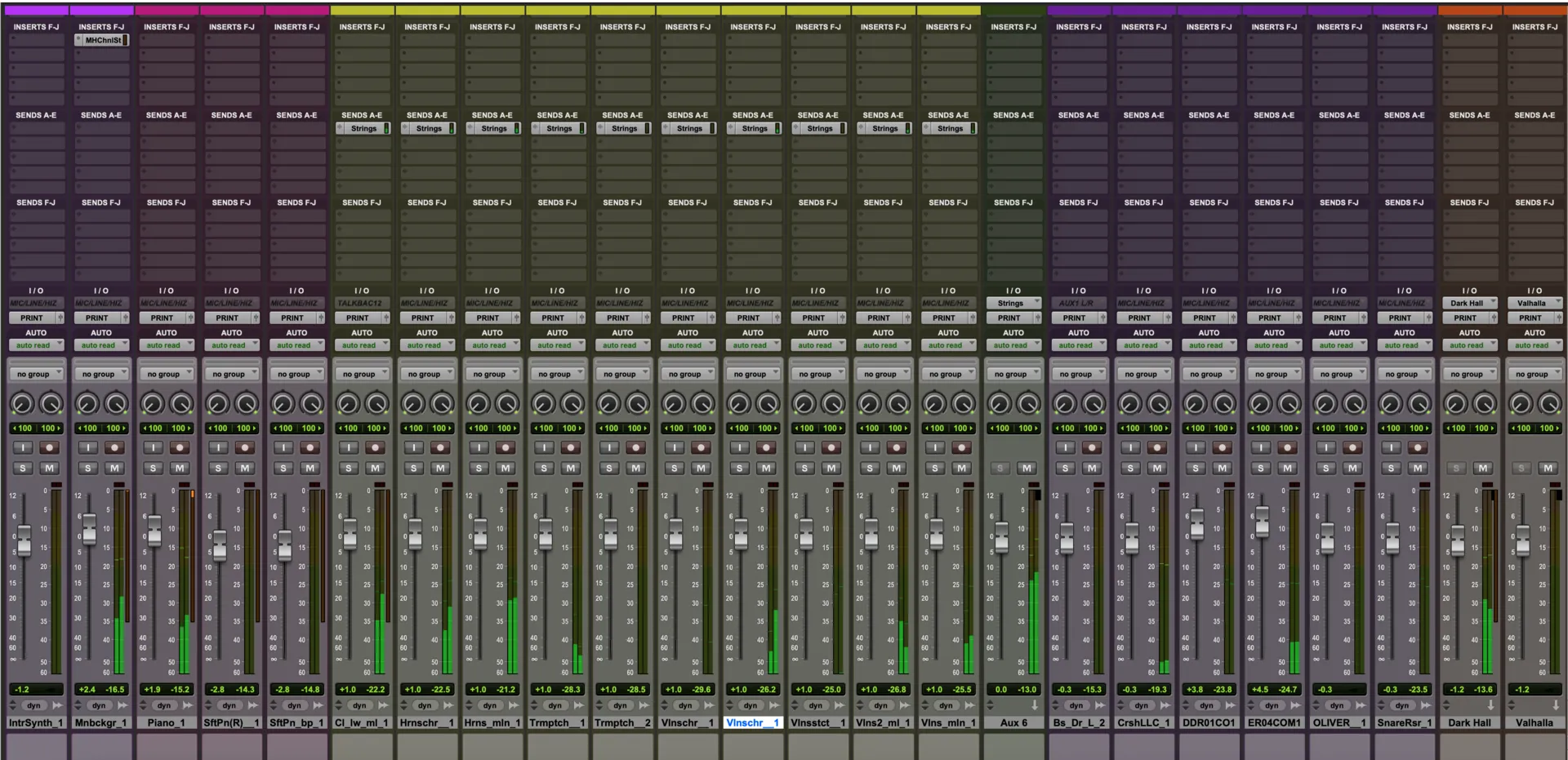
Task: Open the TALKBAC12 input selector on Cl_lw_ml_1
Action: click(x=363, y=303)
